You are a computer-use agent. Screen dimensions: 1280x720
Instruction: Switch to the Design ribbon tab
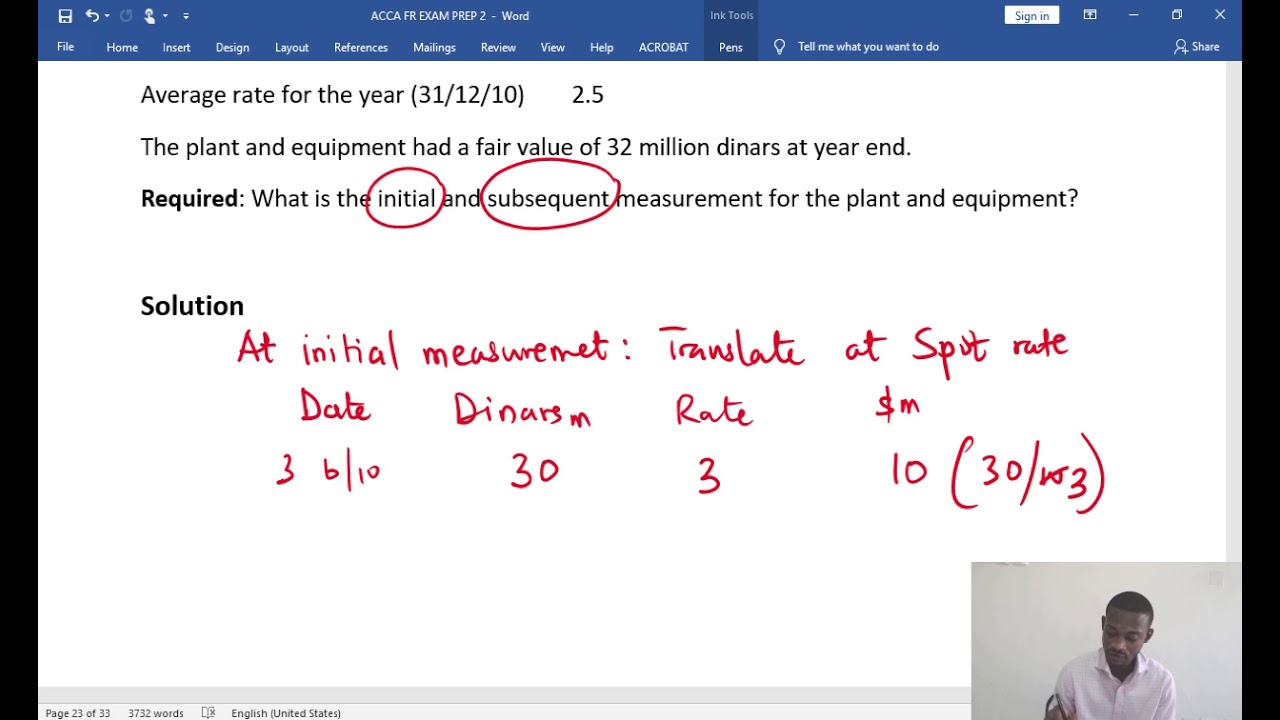tap(232, 47)
